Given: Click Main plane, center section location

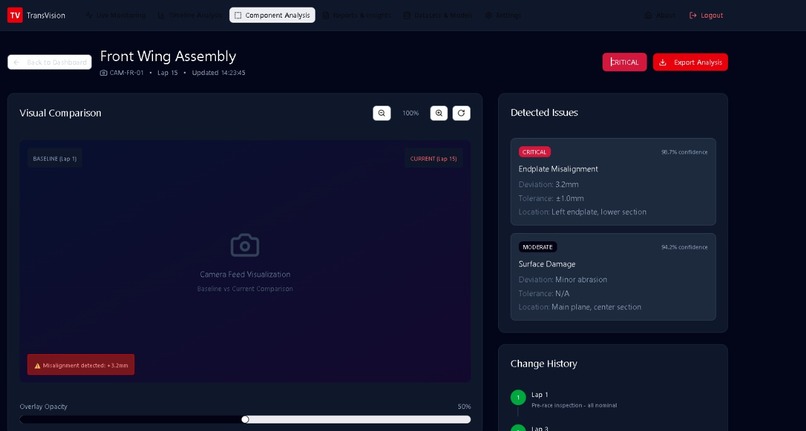Looking at the screenshot, I should (596, 307).
